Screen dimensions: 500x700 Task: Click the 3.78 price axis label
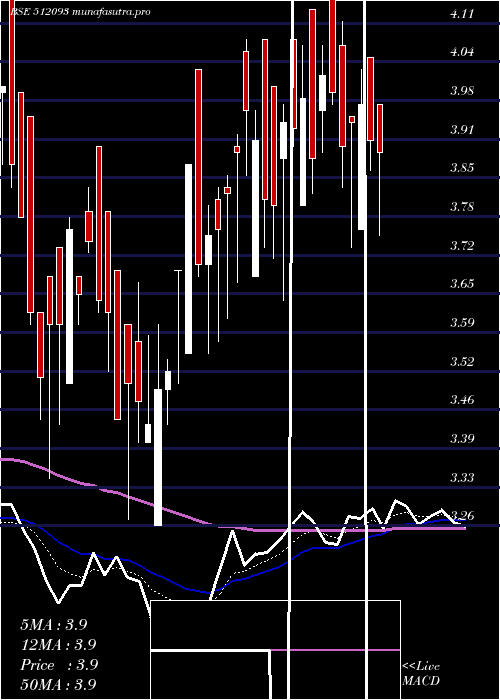[x=462, y=207]
